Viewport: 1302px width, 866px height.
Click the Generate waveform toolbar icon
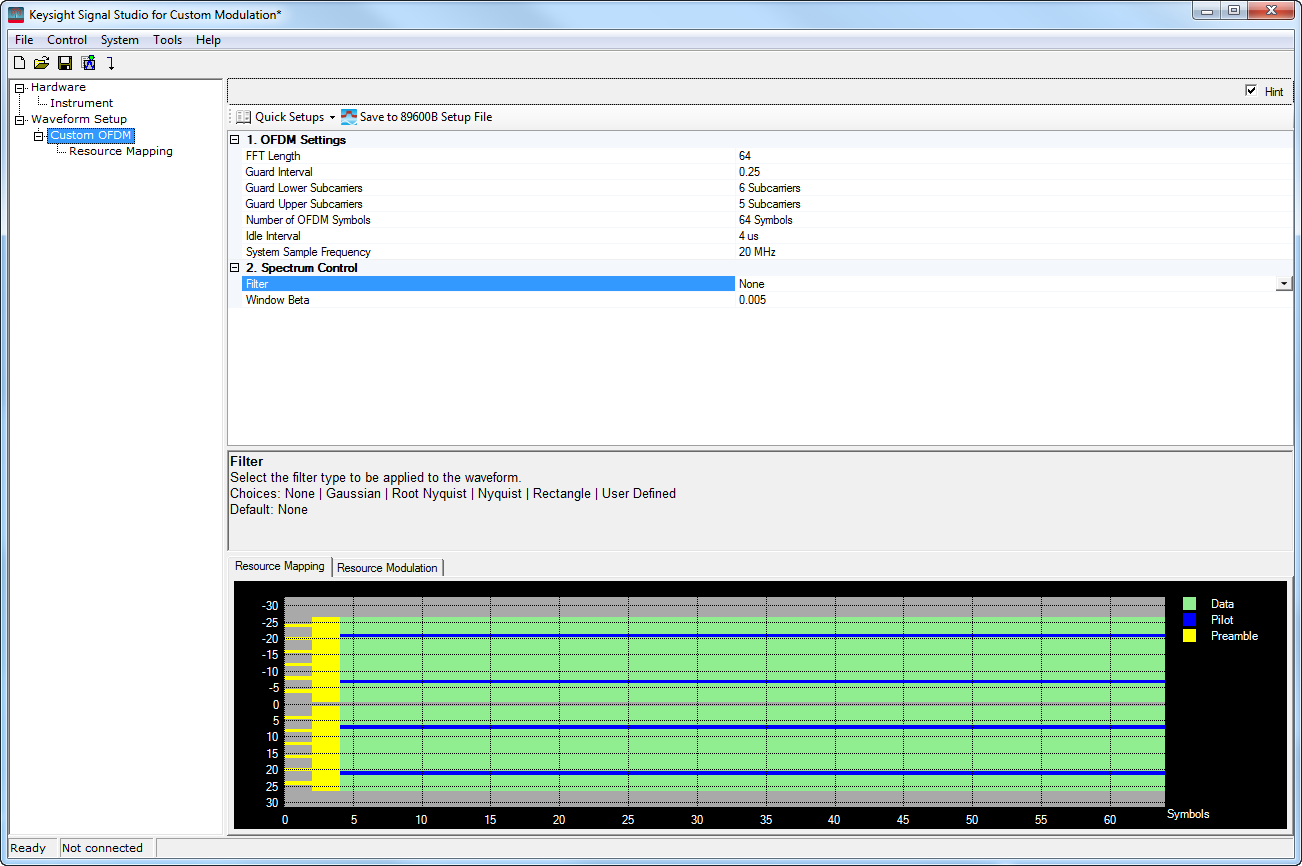89,63
